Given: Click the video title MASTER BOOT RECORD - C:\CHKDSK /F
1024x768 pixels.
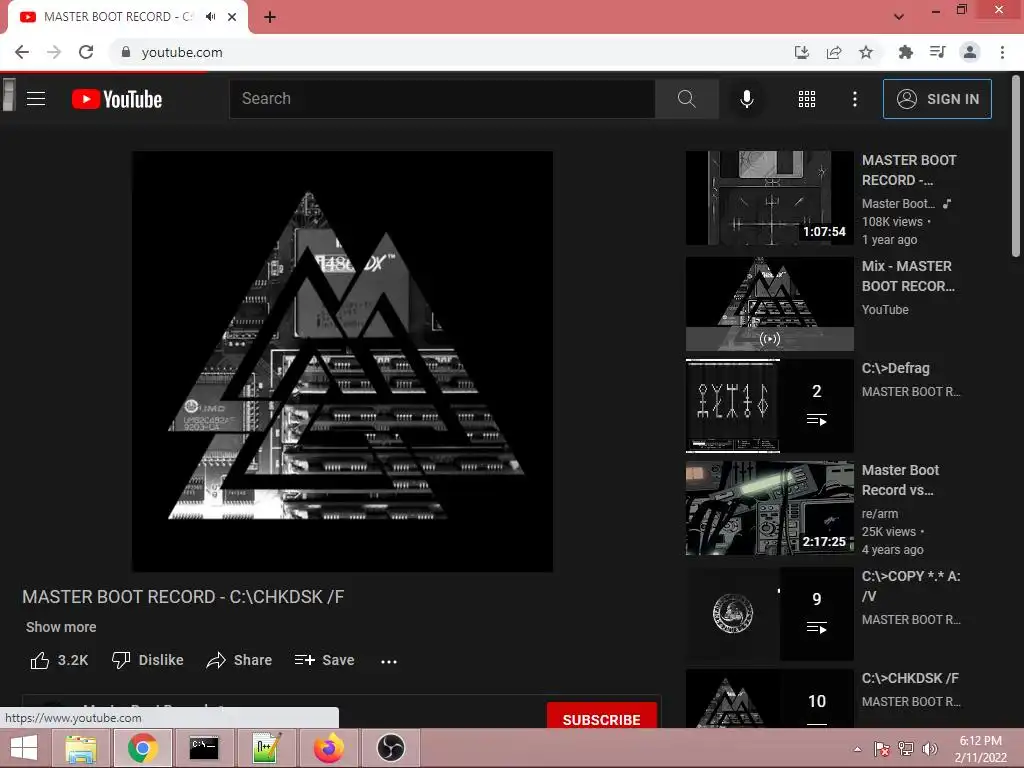Looking at the screenshot, I should pyautogui.click(x=183, y=597).
